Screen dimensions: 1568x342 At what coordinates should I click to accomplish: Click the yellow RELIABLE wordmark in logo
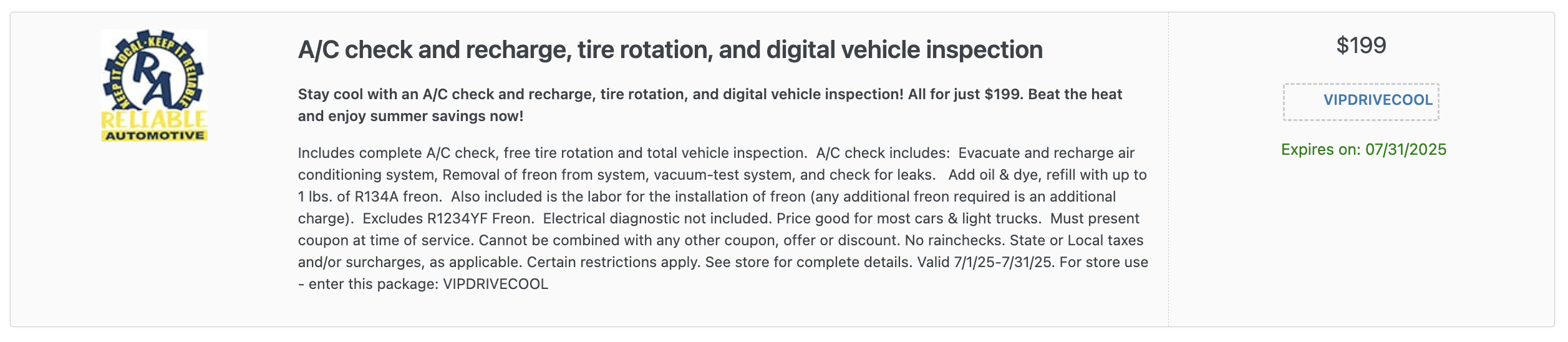pos(154,120)
